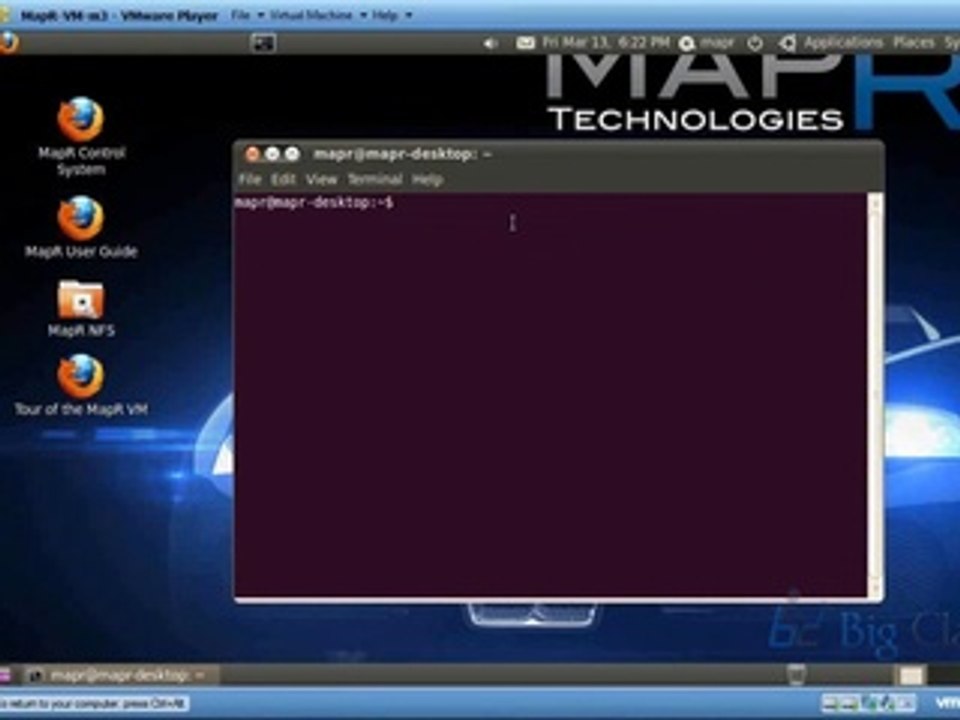Image resolution: width=960 pixels, height=720 pixels.
Task: Open the terminal Help menu
Action: [x=427, y=179]
